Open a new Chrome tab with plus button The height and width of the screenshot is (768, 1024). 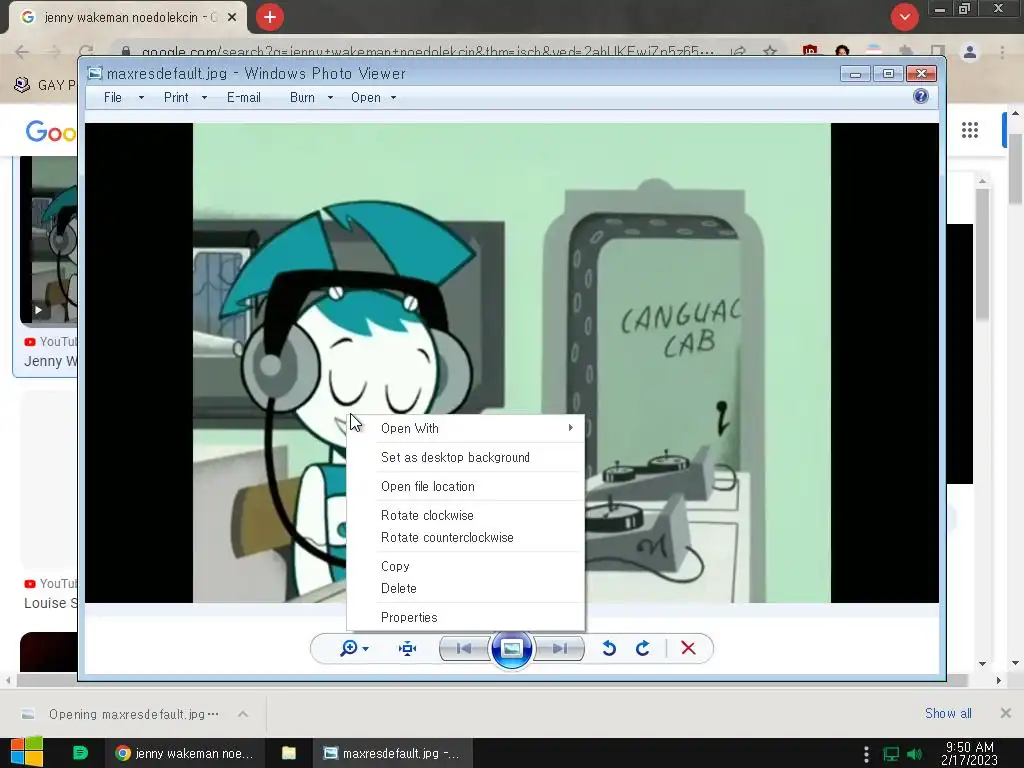point(270,17)
